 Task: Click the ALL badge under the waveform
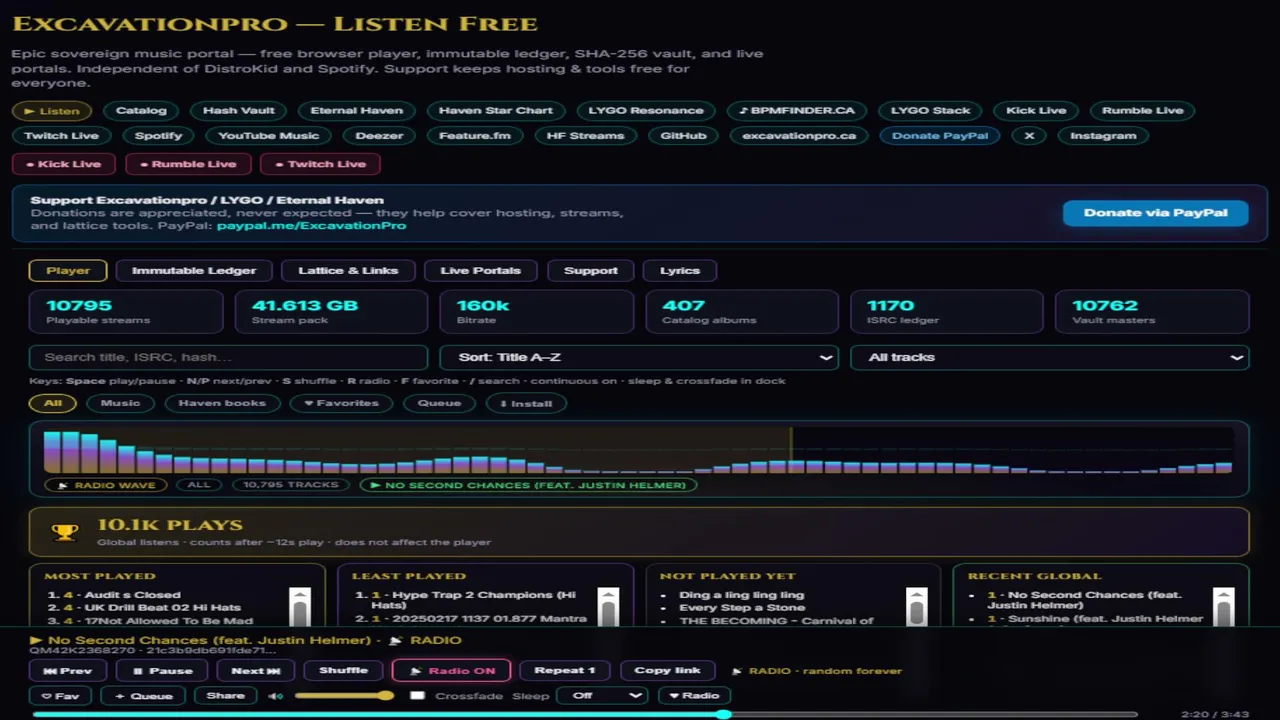coord(199,485)
